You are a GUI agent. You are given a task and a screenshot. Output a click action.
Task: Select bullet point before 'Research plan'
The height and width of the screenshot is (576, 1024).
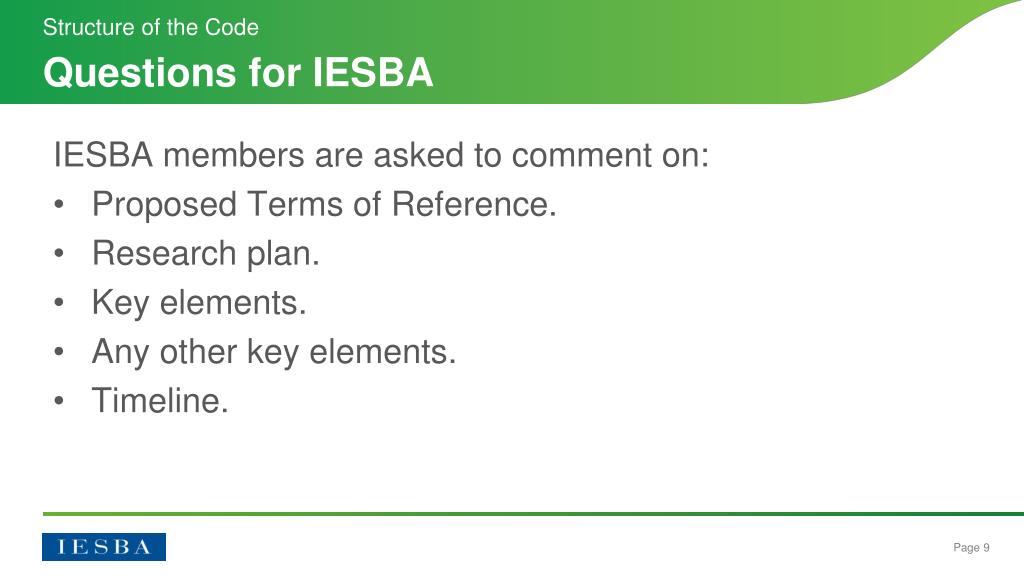[x=59, y=253]
